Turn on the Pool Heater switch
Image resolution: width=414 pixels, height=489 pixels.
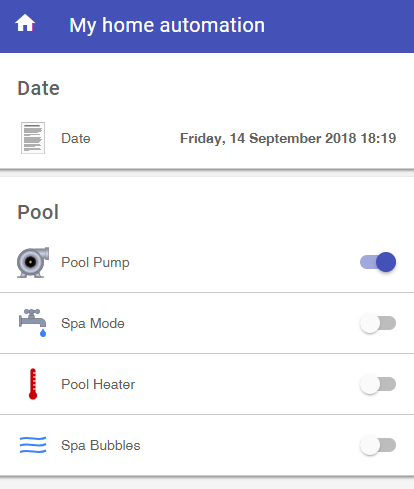pos(378,384)
